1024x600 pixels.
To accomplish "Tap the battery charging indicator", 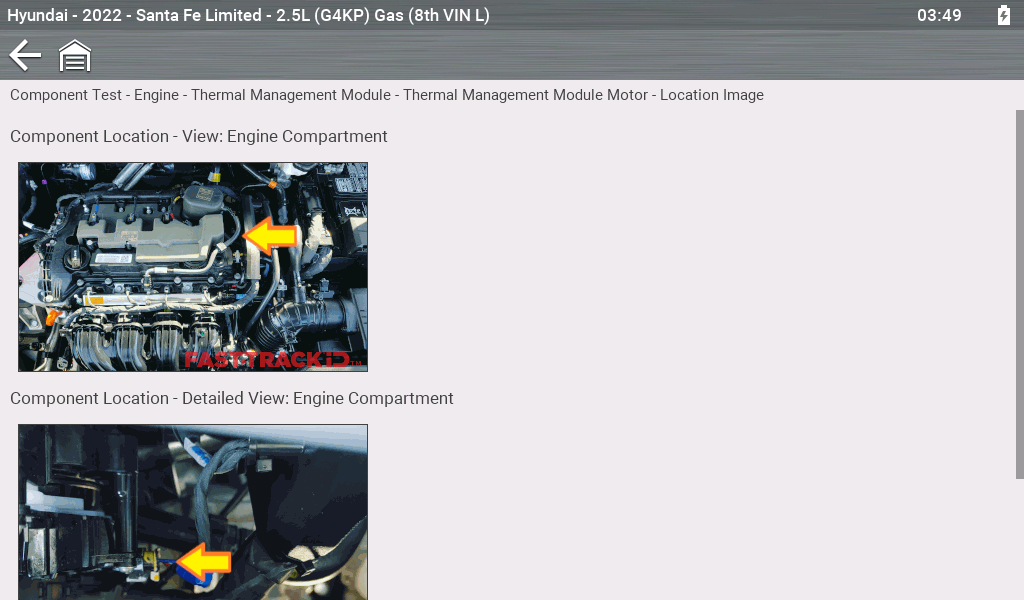I will pyautogui.click(x=1003, y=15).
